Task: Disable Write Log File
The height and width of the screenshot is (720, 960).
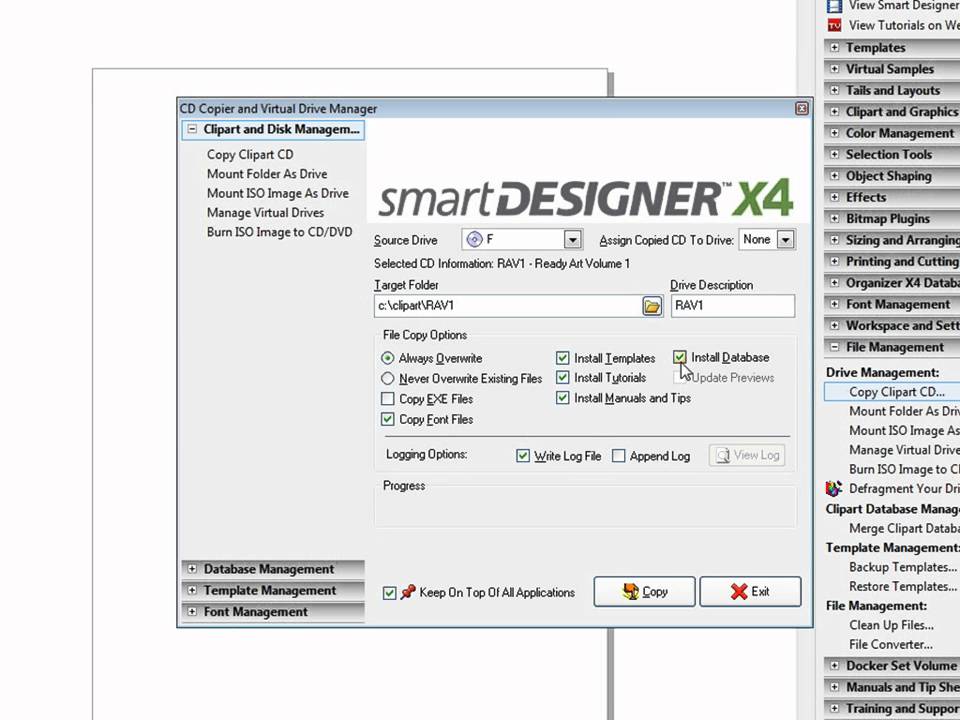Action: pyautogui.click(x=523, y=456)
